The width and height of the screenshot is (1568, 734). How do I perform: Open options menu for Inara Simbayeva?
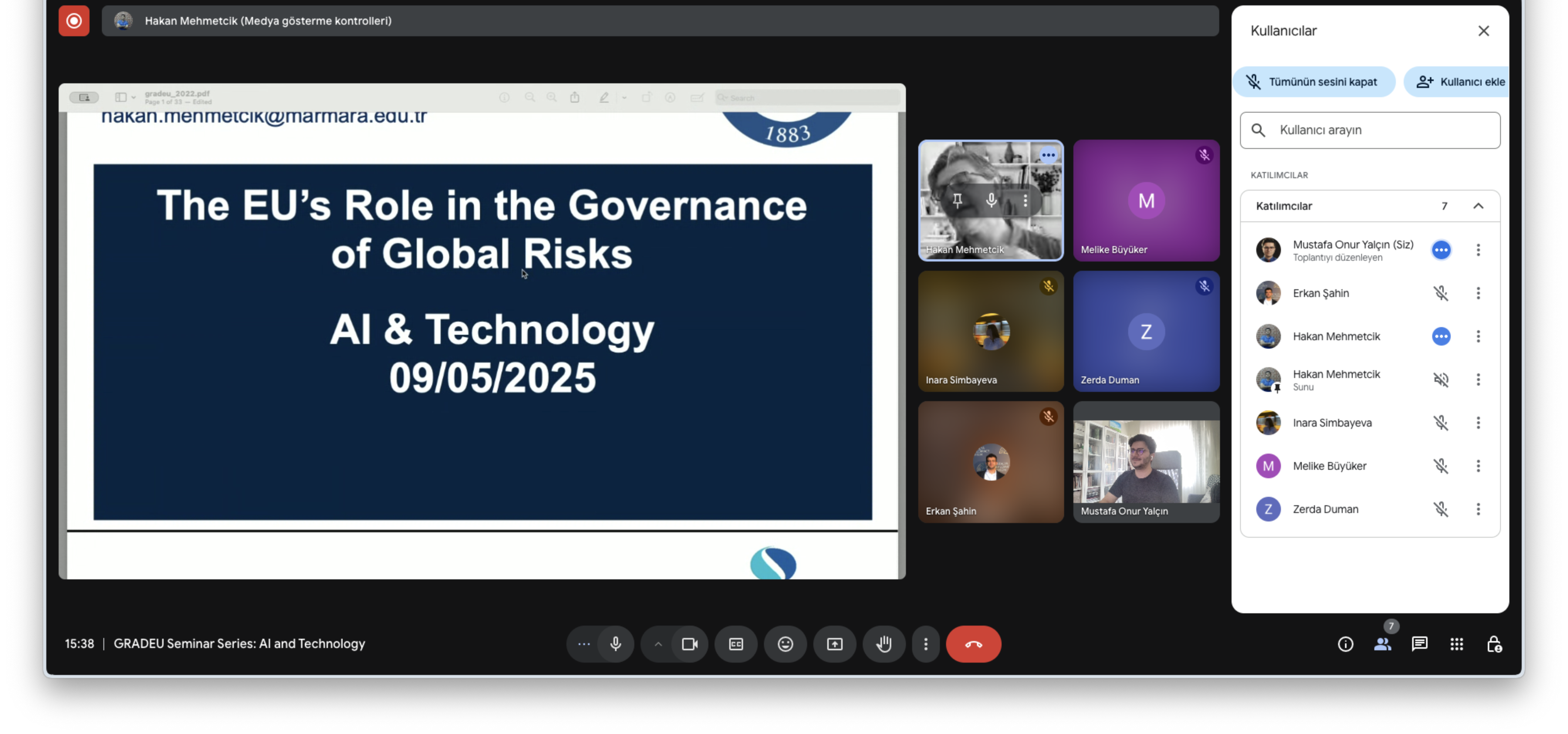click(x=1478, y=423)
